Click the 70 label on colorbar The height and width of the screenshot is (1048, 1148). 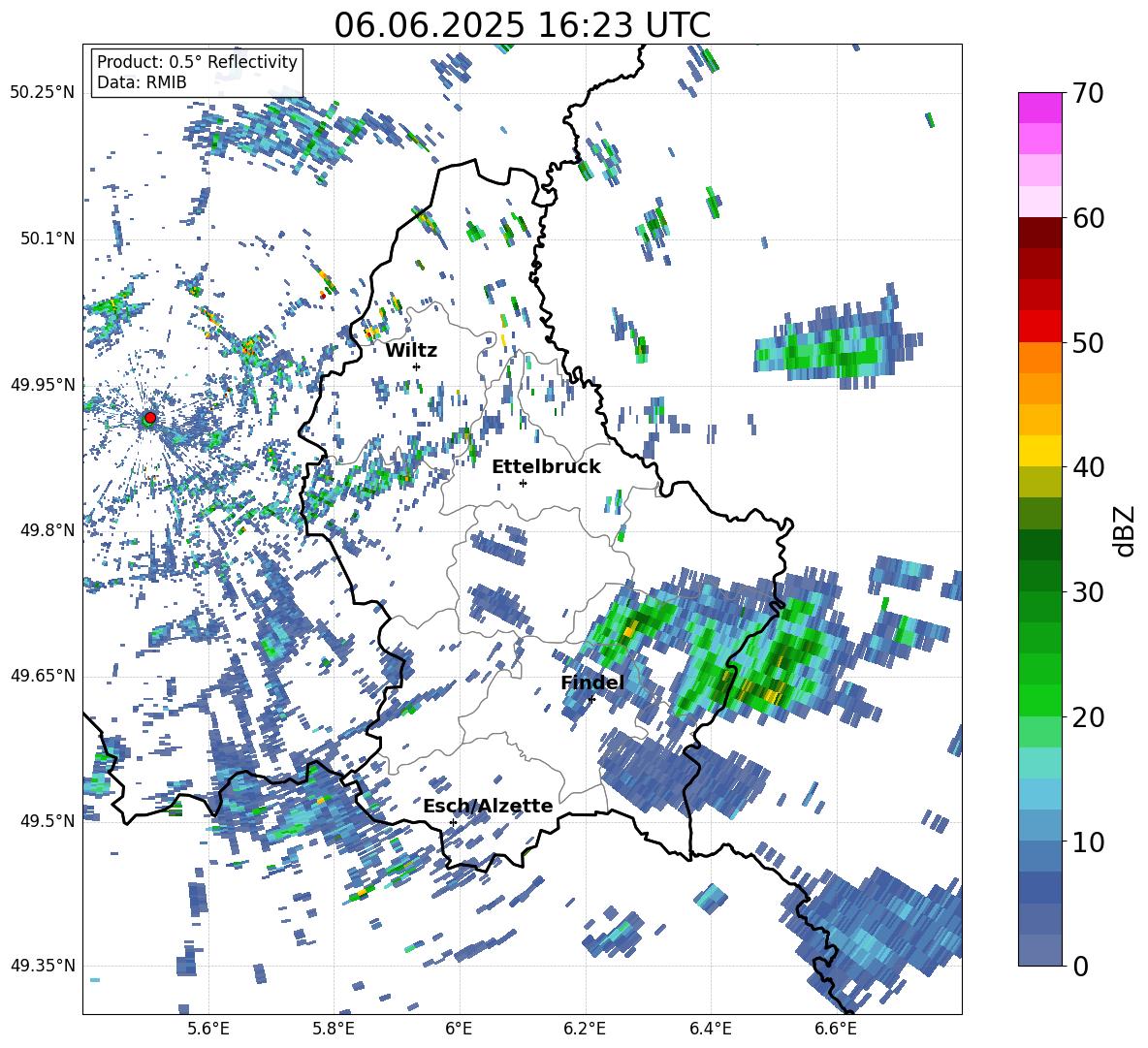point(1087,94)
